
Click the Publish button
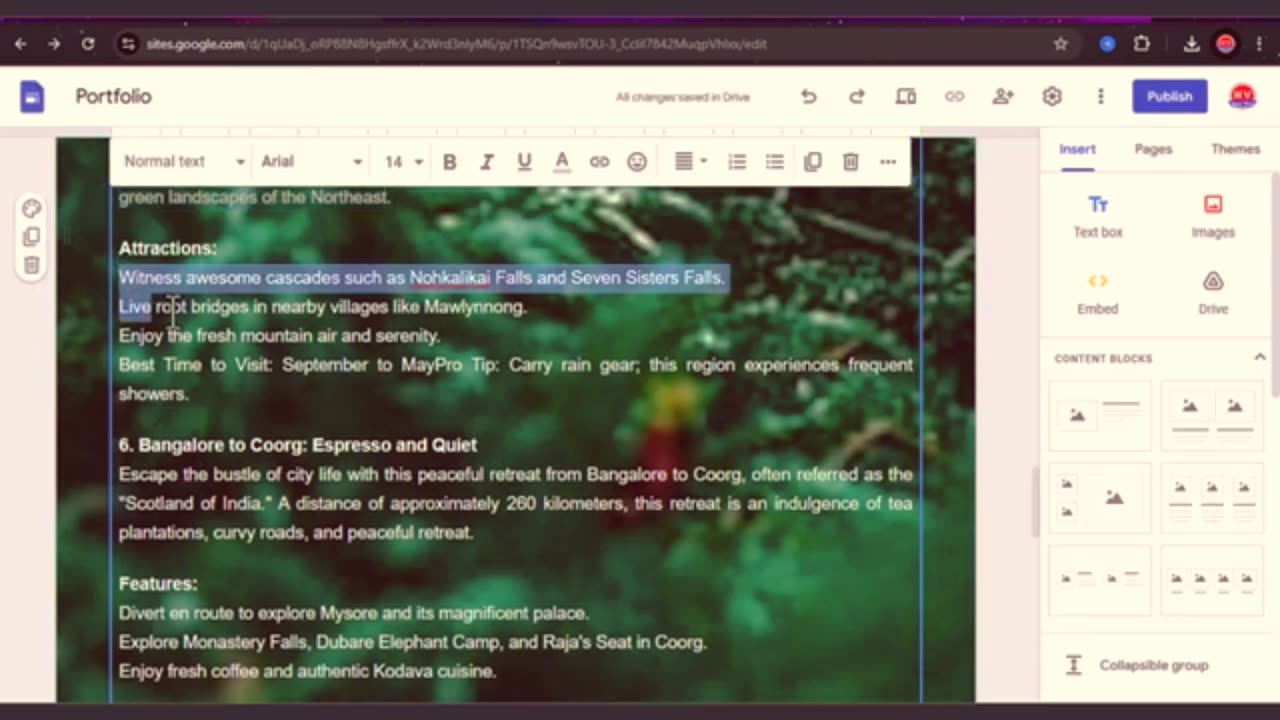(1169, 97)
